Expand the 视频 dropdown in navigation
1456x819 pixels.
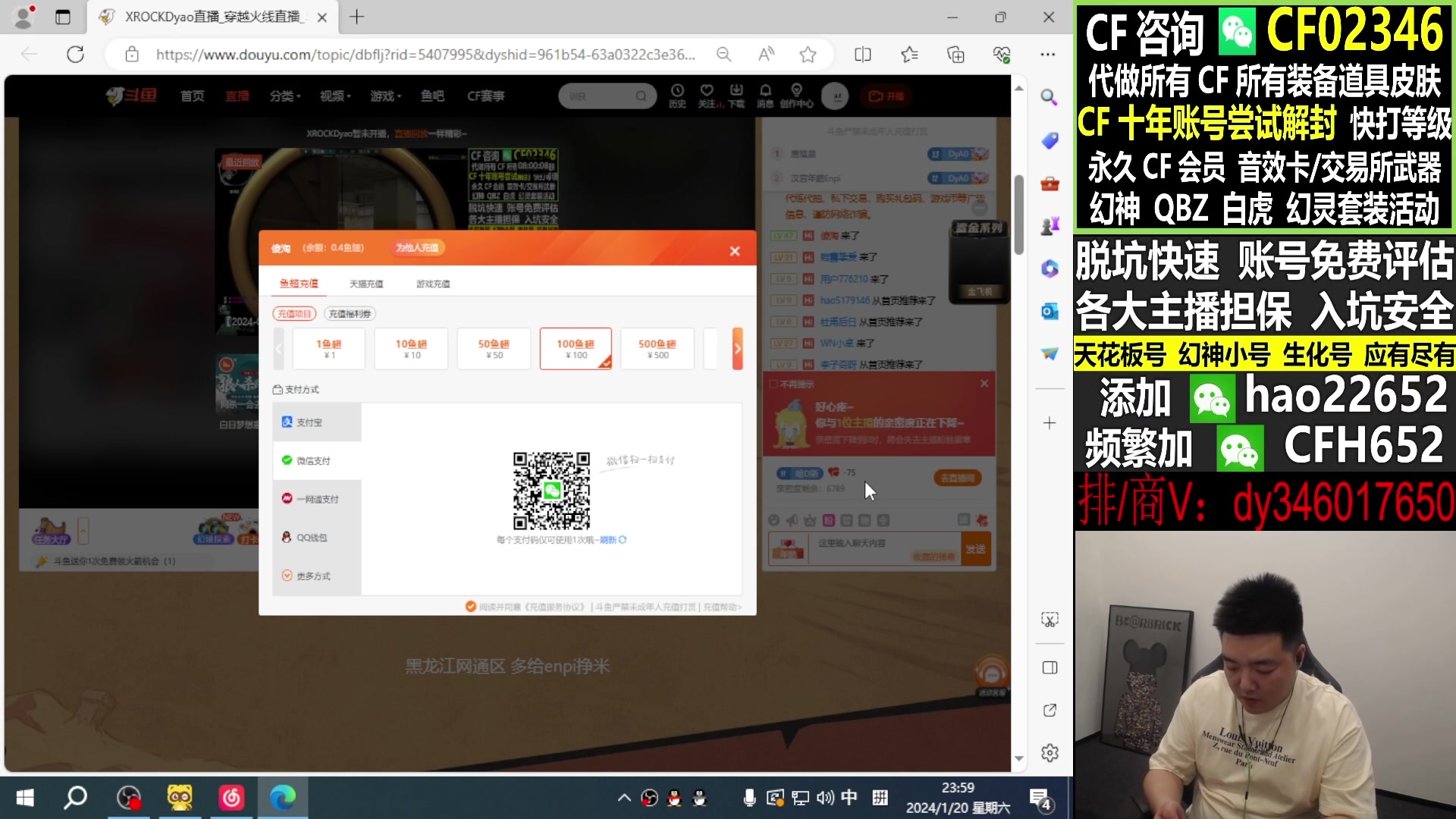pos(335,96)
